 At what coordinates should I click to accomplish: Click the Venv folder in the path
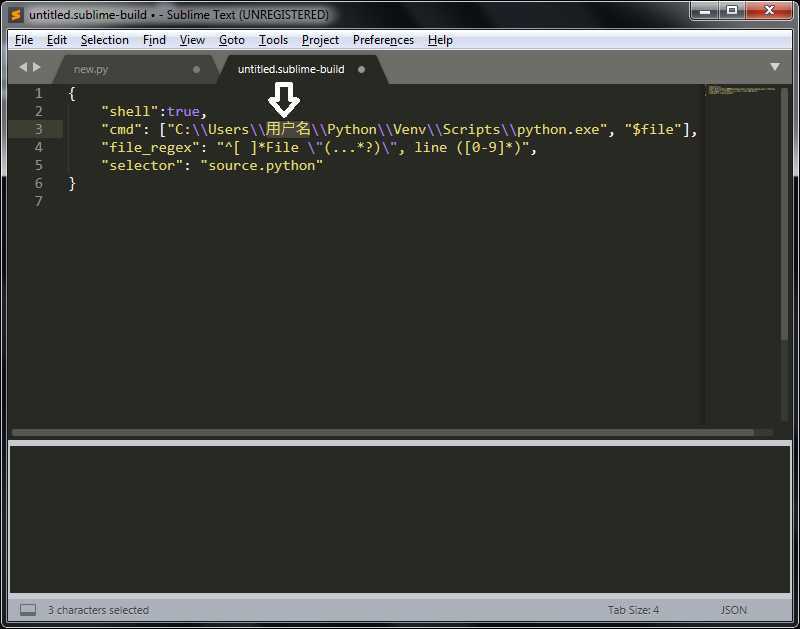coord(409,130)
